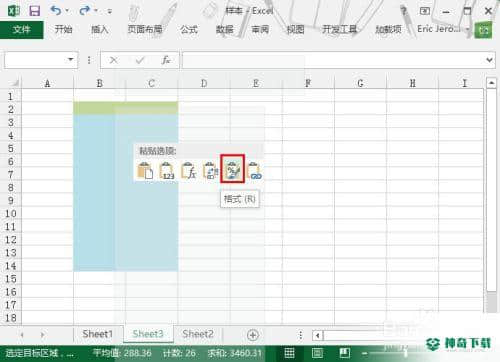Click the Undo arrow icon

pos(56,11)
